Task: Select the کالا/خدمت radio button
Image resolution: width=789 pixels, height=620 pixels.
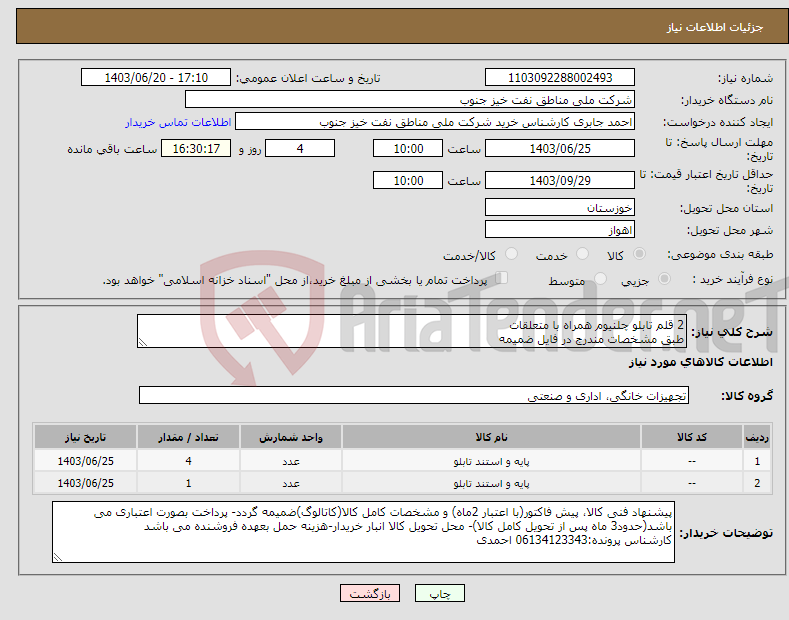Action: [511, 254]
